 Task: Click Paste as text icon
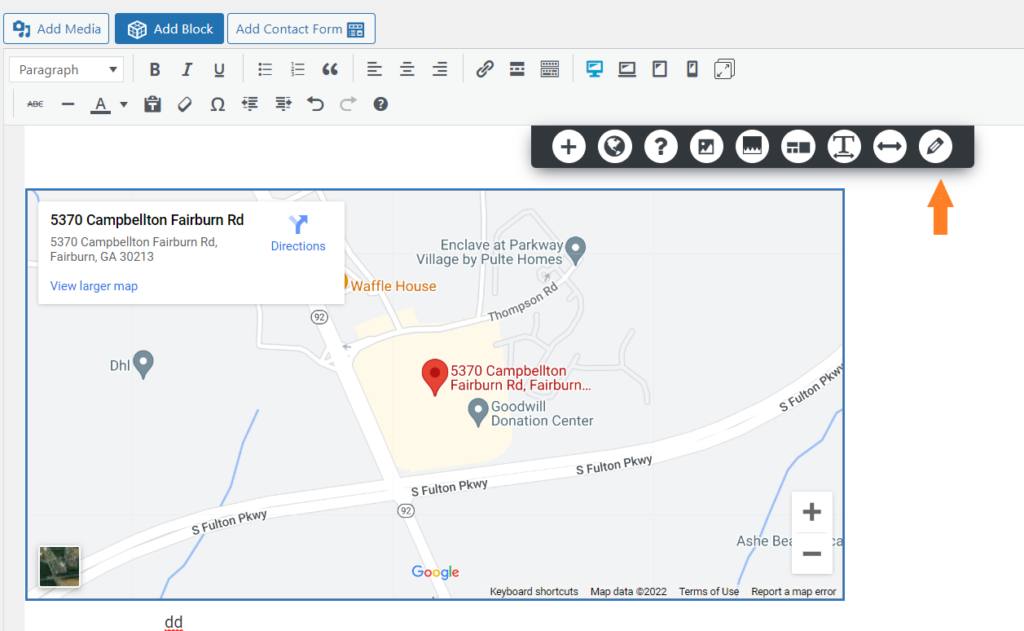[x=152, y=104]
